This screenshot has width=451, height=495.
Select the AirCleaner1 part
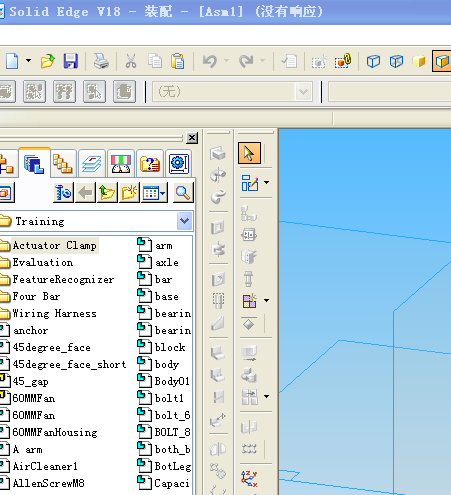click(45, 467)
